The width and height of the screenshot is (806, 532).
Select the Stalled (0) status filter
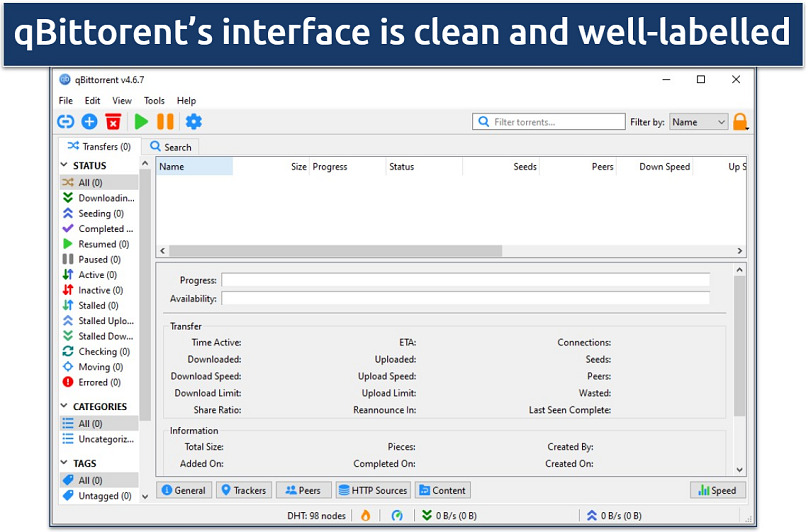99,305
